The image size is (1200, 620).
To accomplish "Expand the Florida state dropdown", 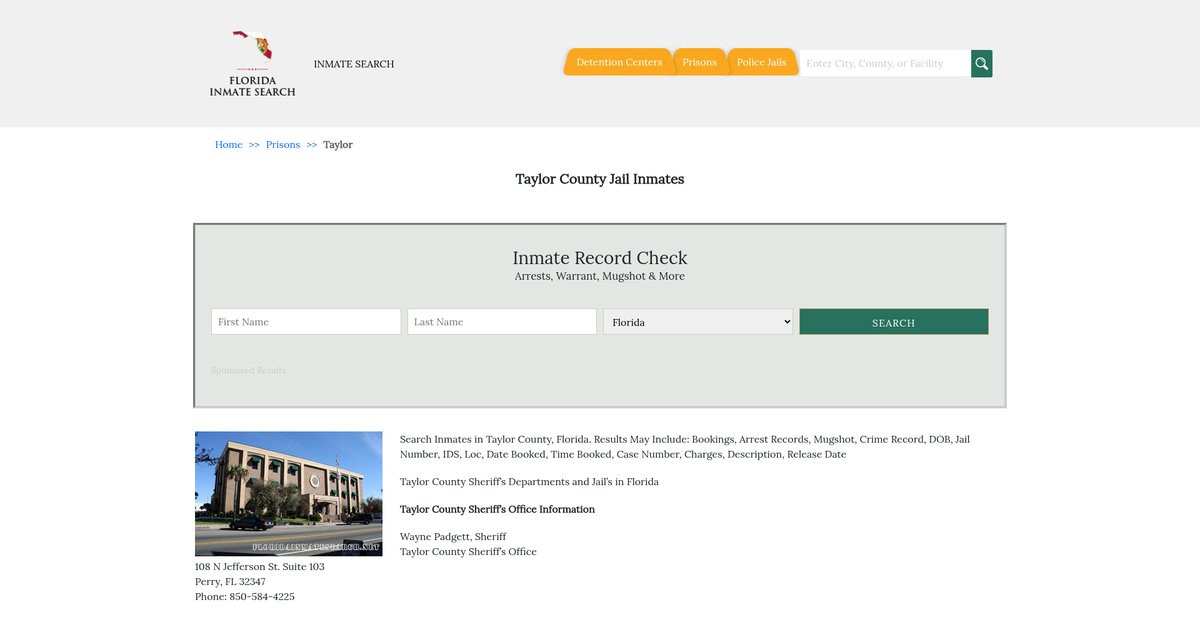I will click(x=698, y=322).
